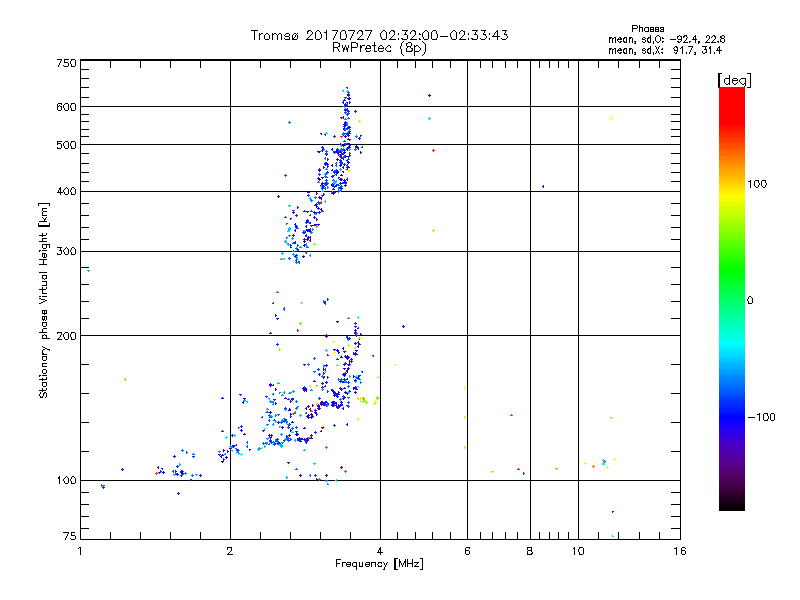Click the 'mean, sd,O: -92.4, 22.8' statistic
800x600 pixels.
point(666,39)
